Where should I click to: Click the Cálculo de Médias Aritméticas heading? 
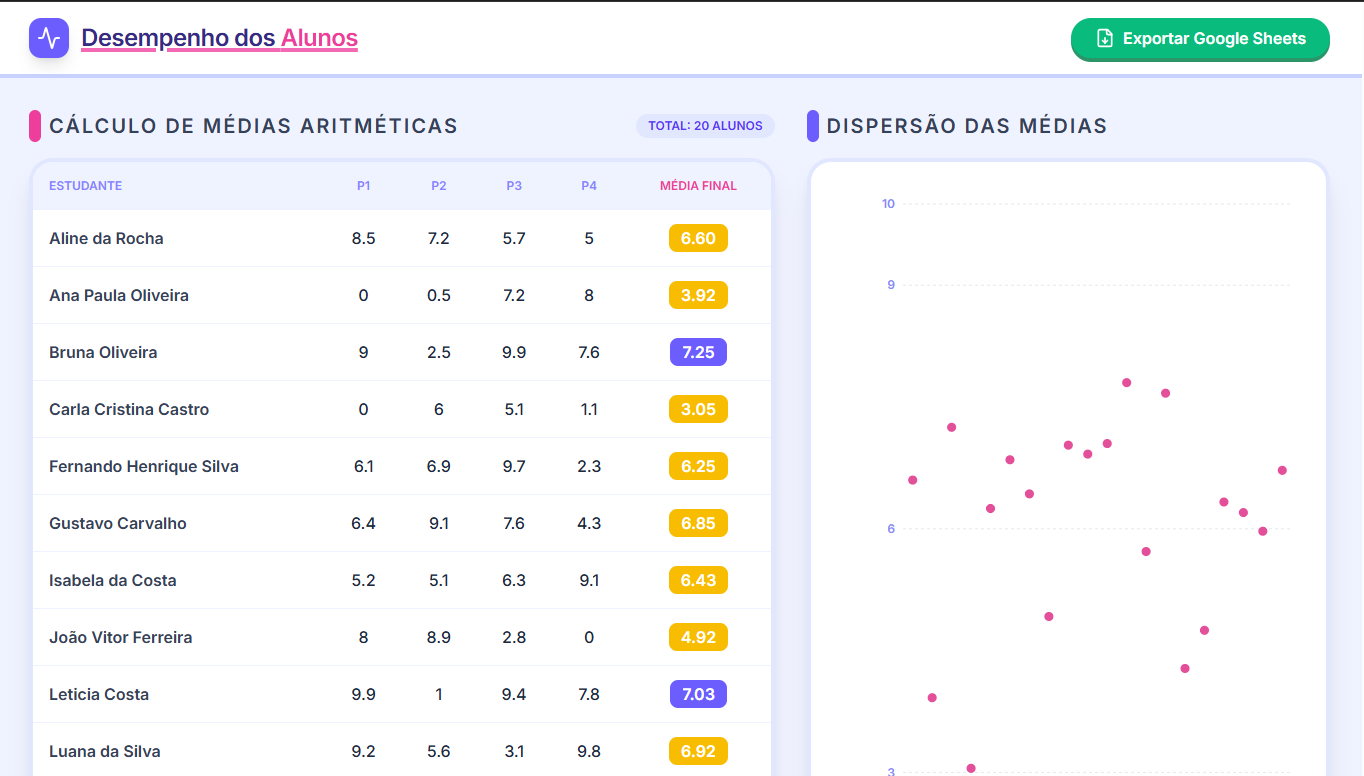coord(254,126)
